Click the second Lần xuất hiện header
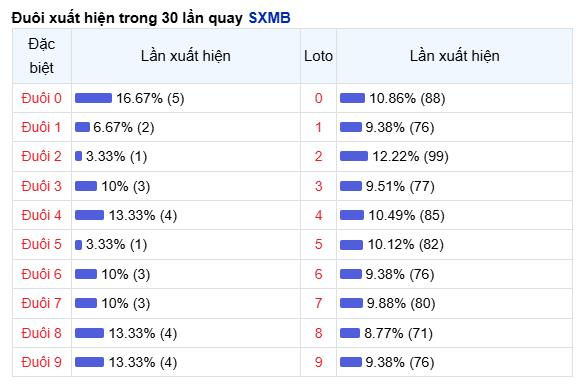 click(455, 56)
